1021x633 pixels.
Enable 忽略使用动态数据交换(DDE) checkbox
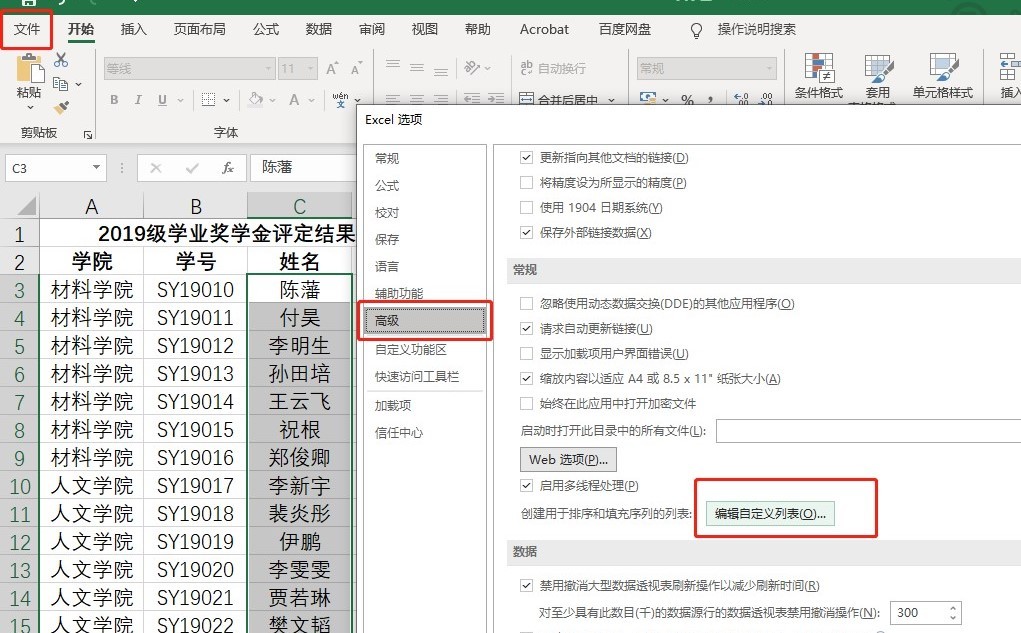pos(526,303)
